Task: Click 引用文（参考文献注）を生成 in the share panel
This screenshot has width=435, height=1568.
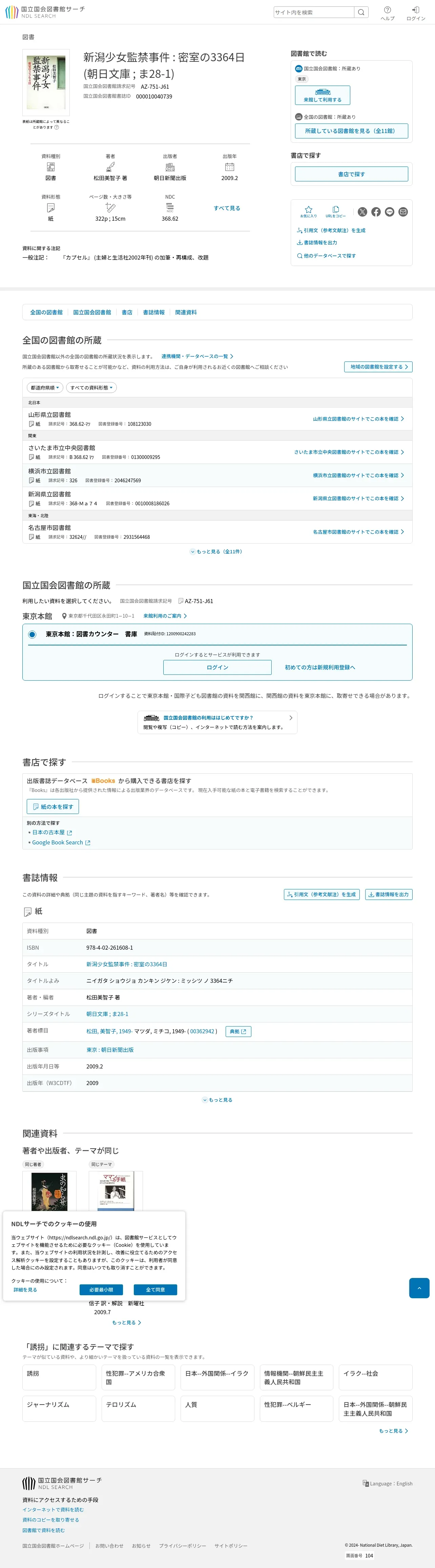Action: pos(331,231)
